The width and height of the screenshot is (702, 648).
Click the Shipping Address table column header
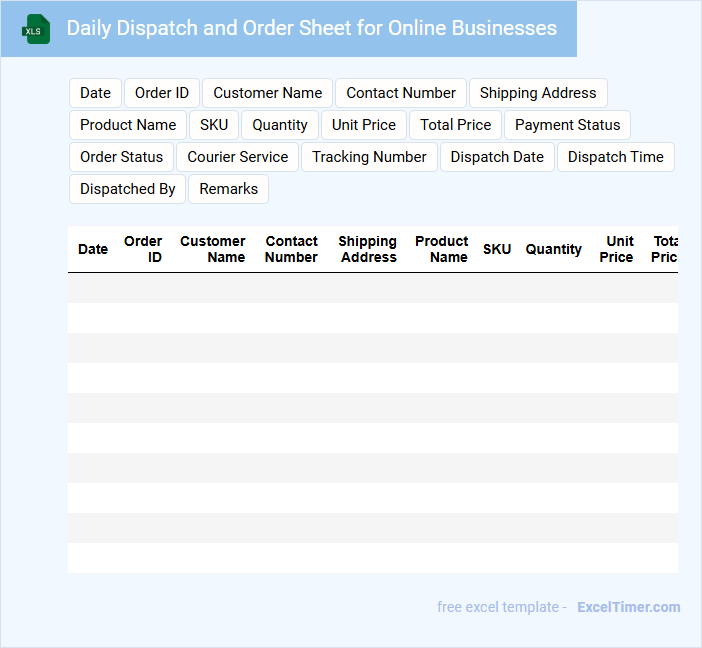pos(368,249)
